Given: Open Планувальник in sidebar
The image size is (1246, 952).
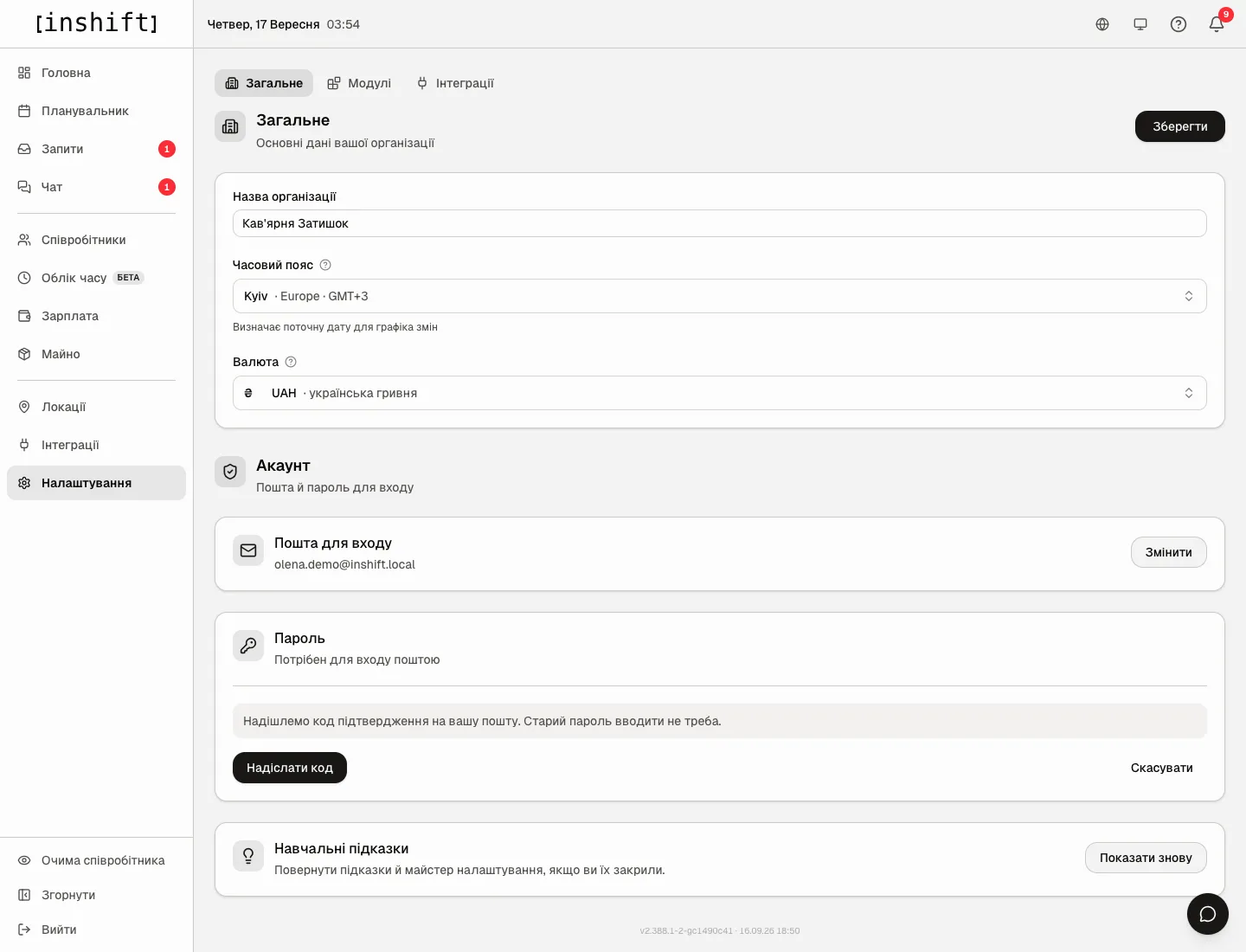Looking at the screenshot, I should [96, 111].
